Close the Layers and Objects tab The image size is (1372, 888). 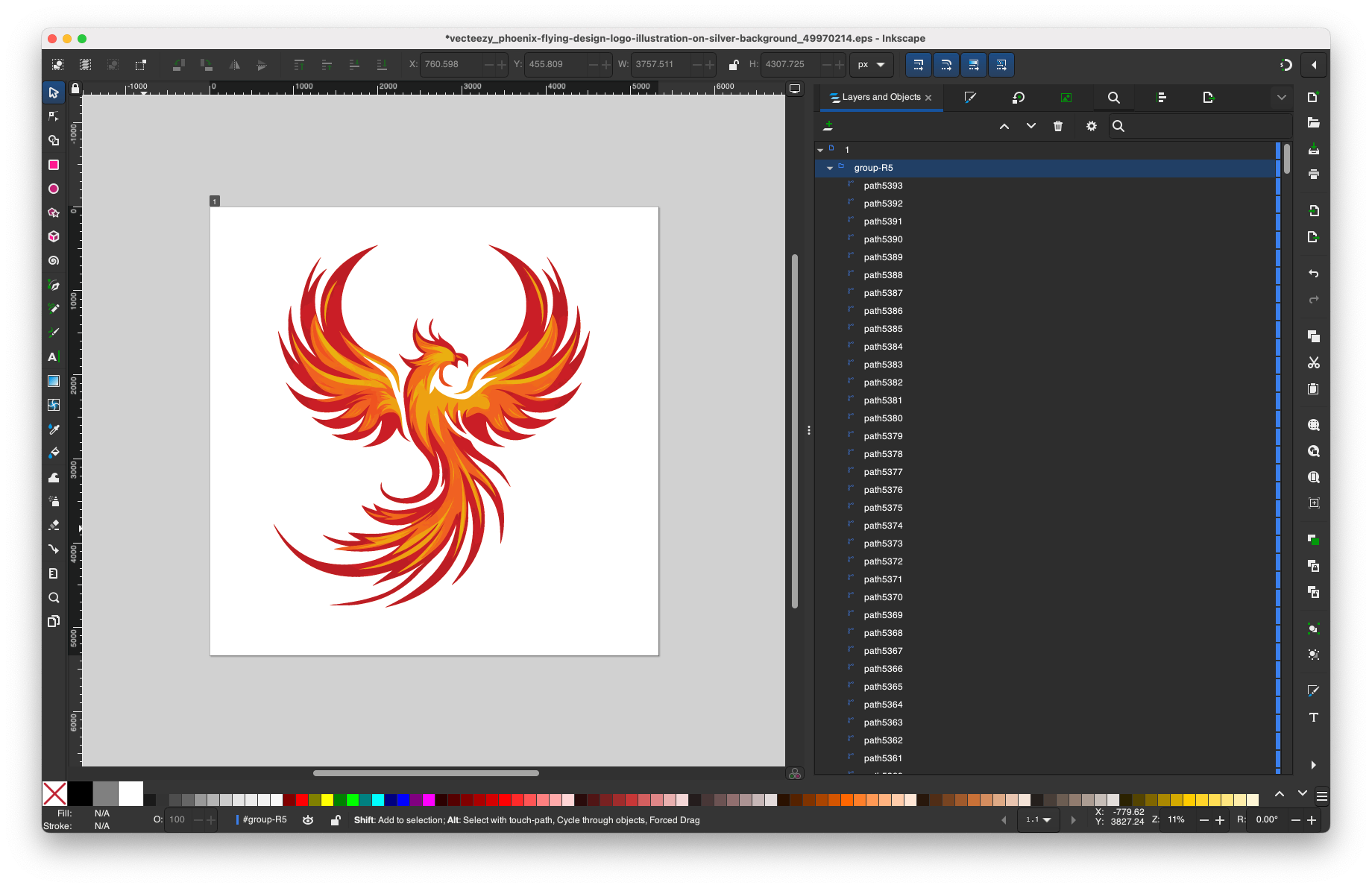coord(928,98)
